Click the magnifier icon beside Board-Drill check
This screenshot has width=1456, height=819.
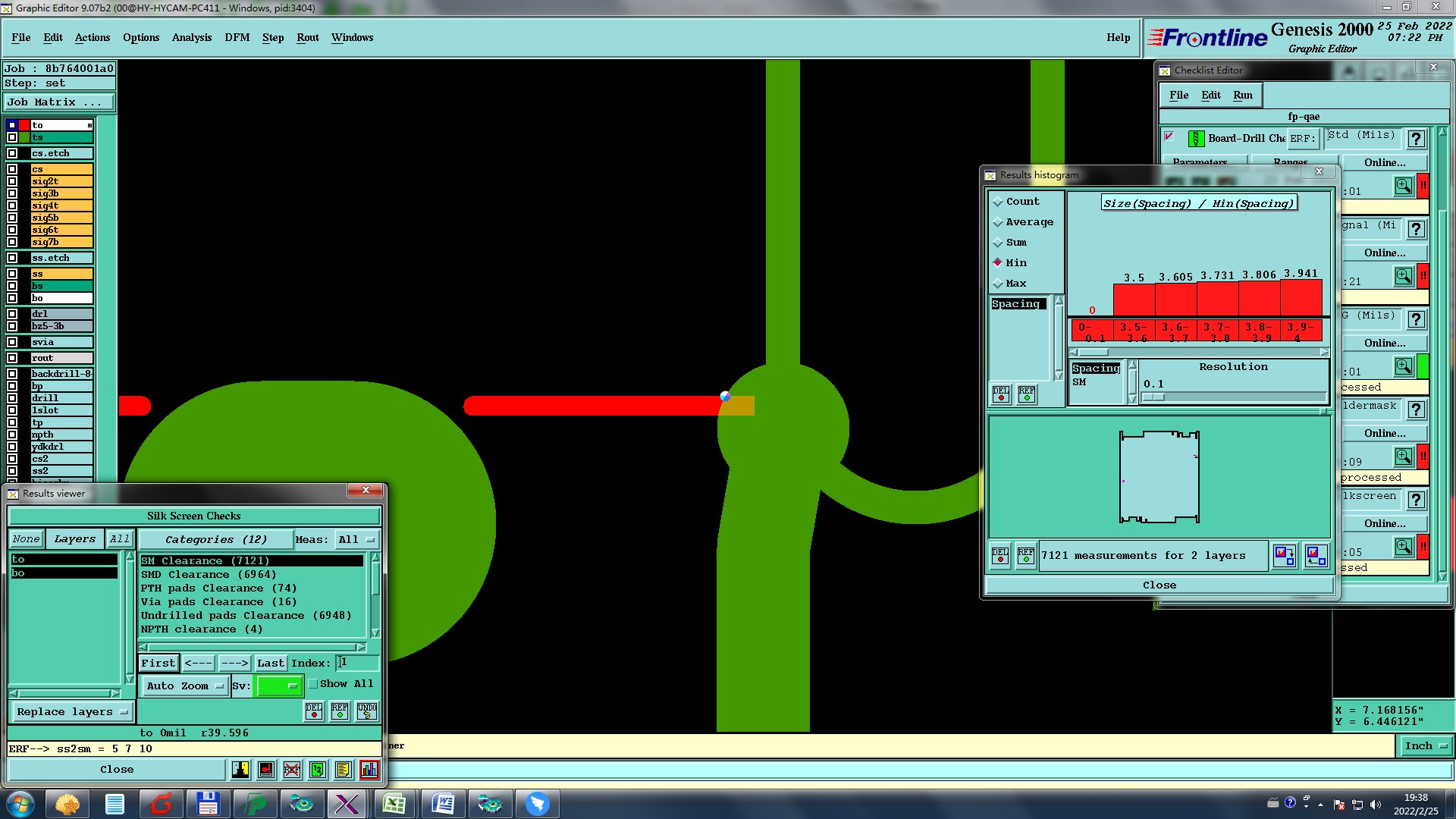[1403, 186]
